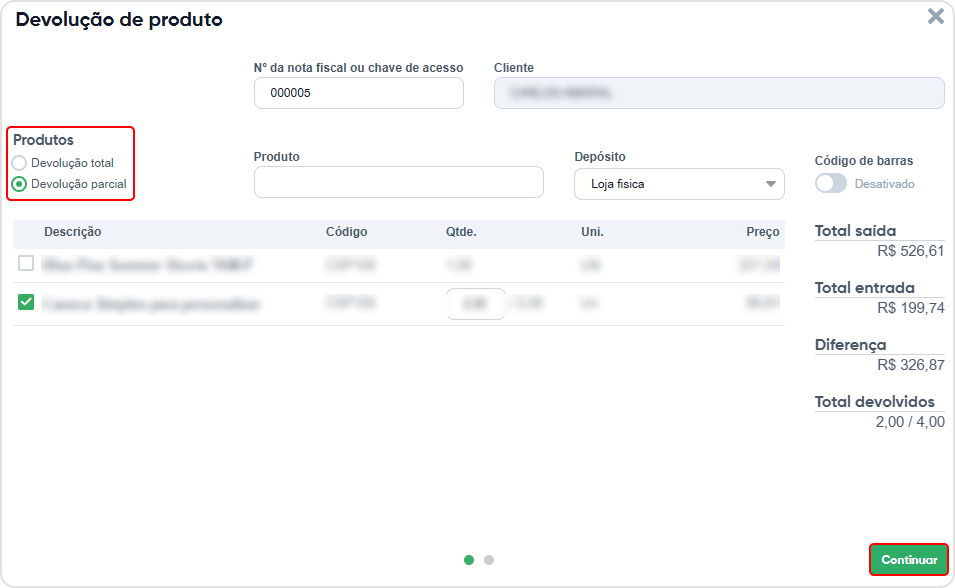The image size is (955, 588).
Task: Click the Total entrada label
Action: click(x=864, y=288)
